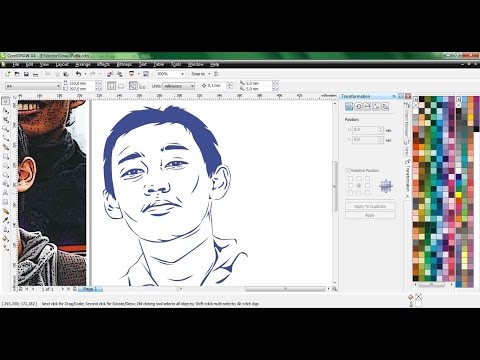480x360 pixels.
Task: Pick the white swatch in right palette
Action: click(x=458, y=171)
